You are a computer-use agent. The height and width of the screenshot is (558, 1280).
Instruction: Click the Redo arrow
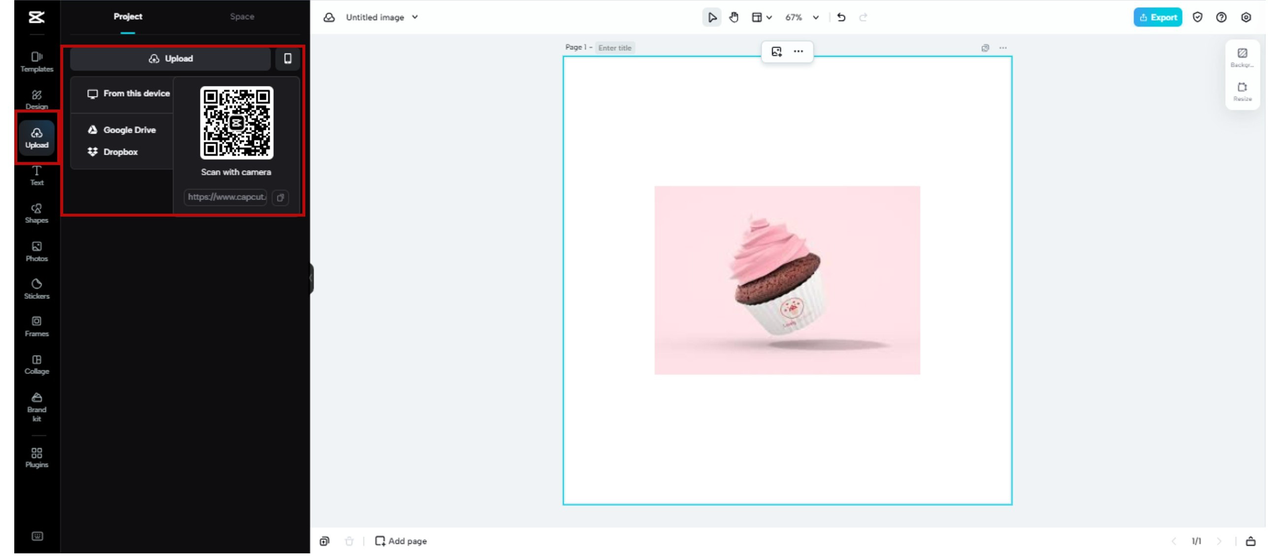pyautogui.click(x=863, y=17)
